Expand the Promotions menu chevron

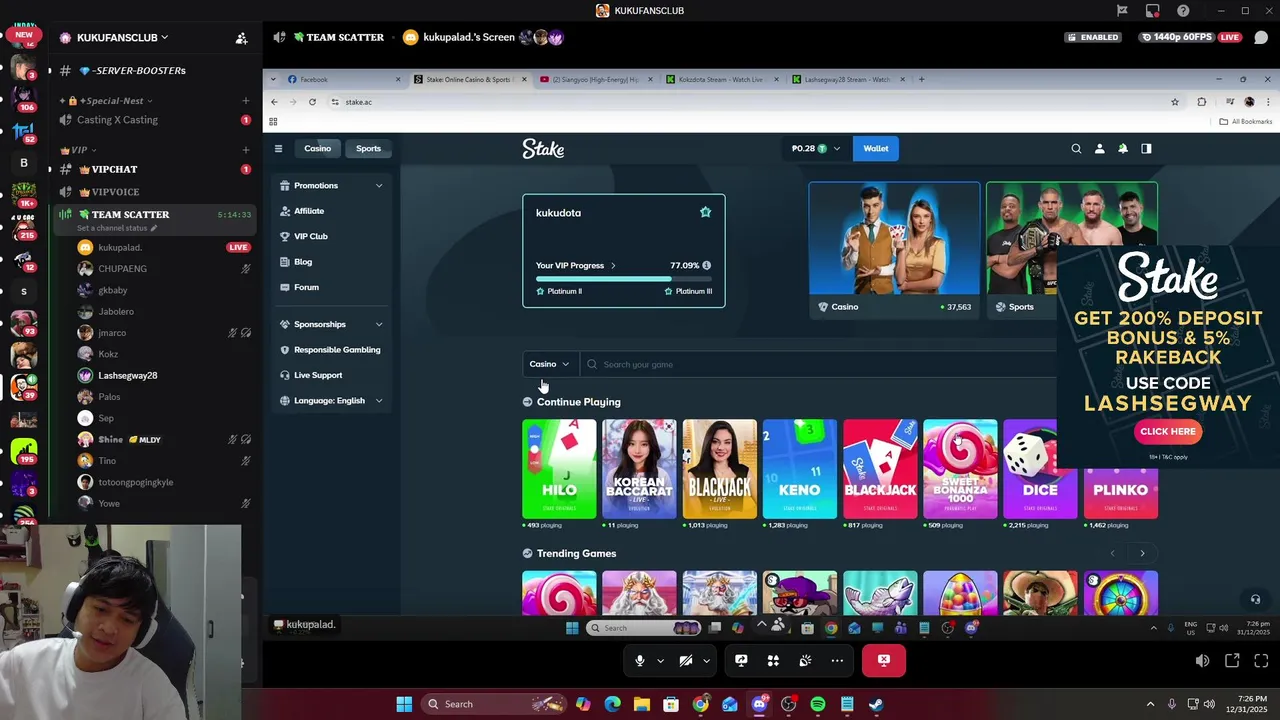click(x=379, y=186)
